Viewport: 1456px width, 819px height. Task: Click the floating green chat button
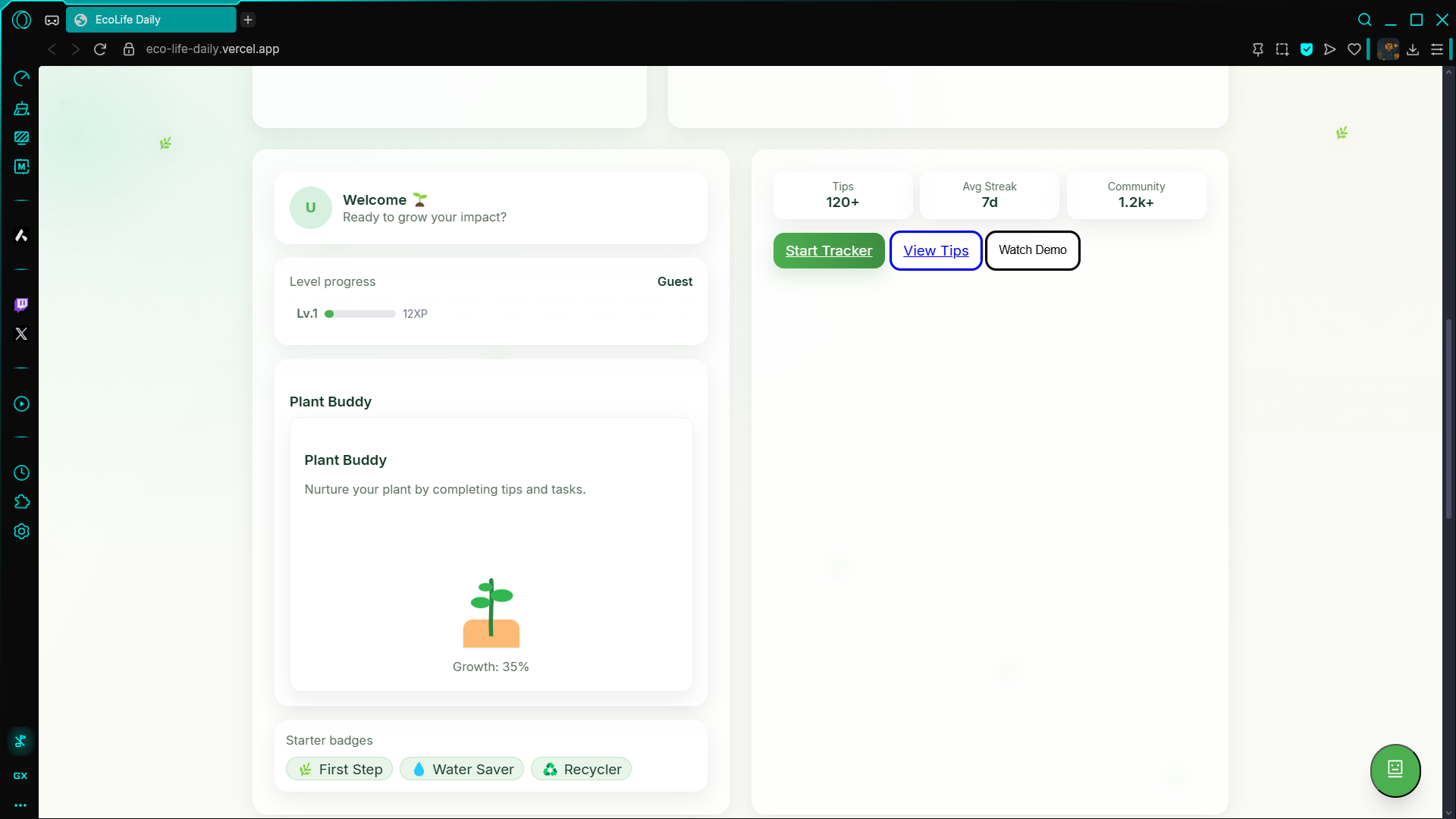[x=1395, y=770]
